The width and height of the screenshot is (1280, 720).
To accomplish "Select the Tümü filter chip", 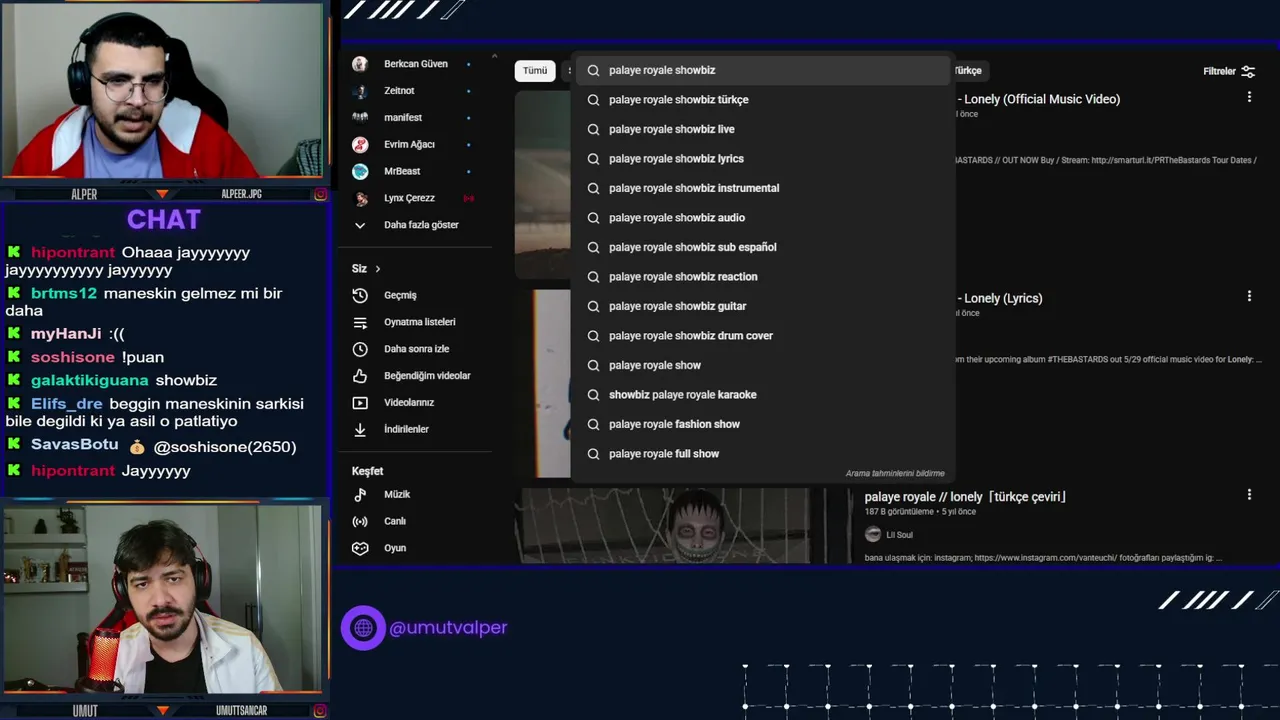I will click(x=535, y=71).
